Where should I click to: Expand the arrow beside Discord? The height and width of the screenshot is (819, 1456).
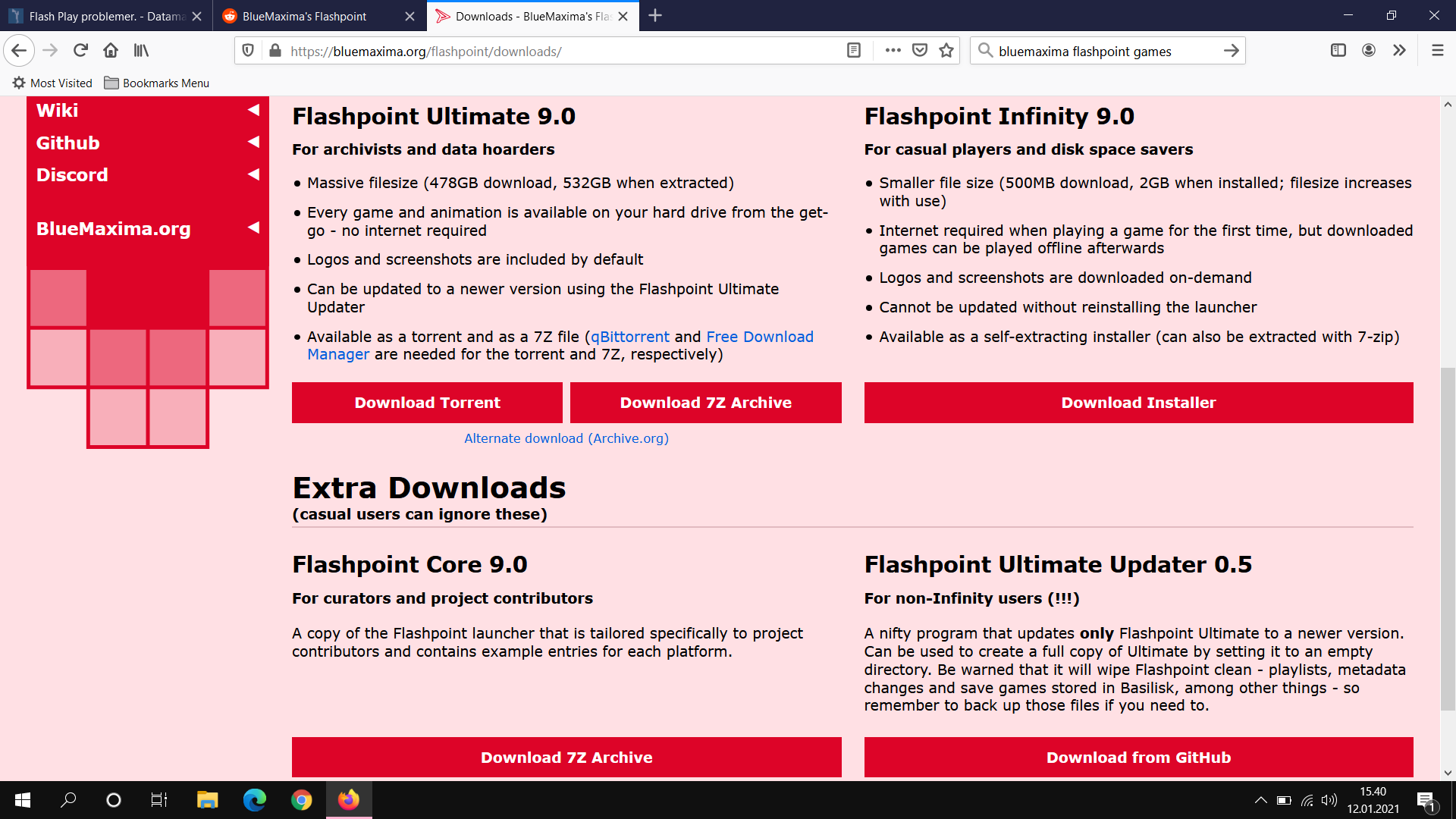pos(253,174)
